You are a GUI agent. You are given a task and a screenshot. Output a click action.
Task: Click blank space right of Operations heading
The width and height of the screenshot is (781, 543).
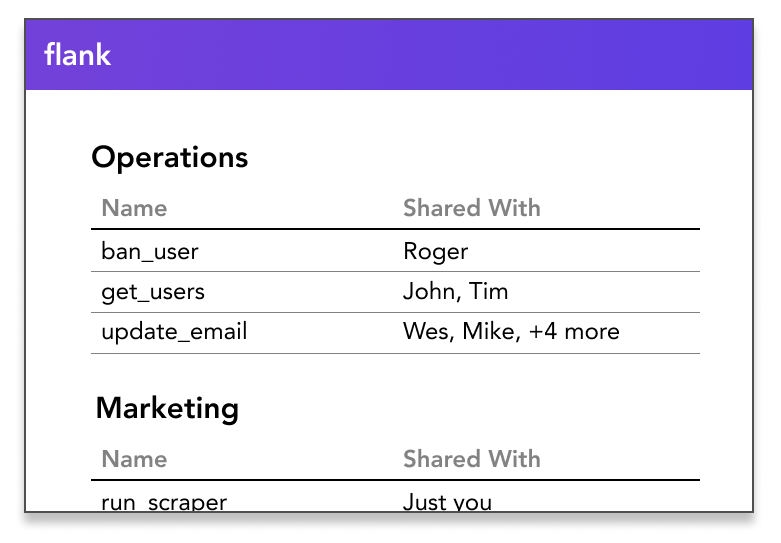480,157
